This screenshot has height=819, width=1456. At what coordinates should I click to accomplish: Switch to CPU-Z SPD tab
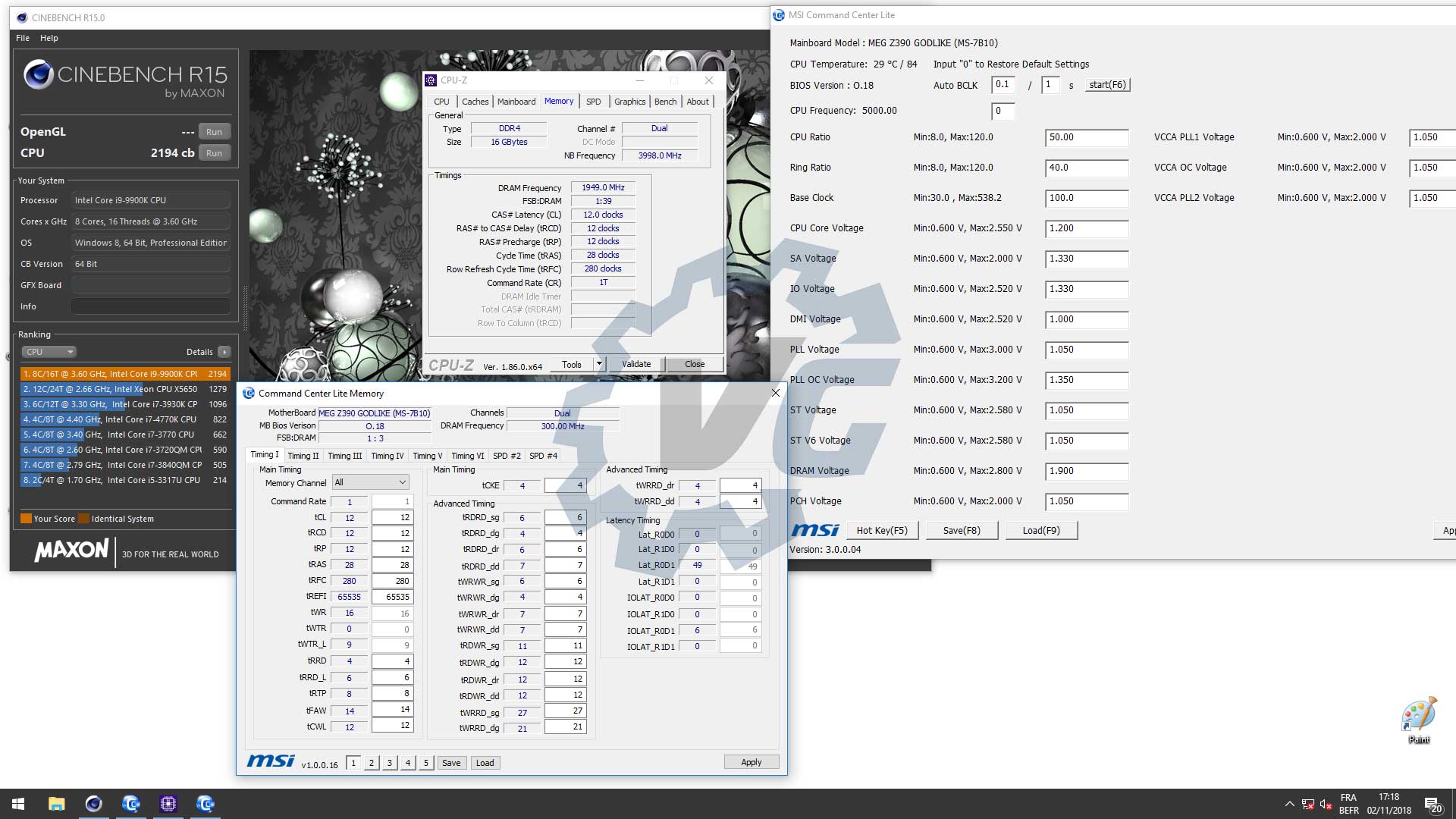point(593,102)
